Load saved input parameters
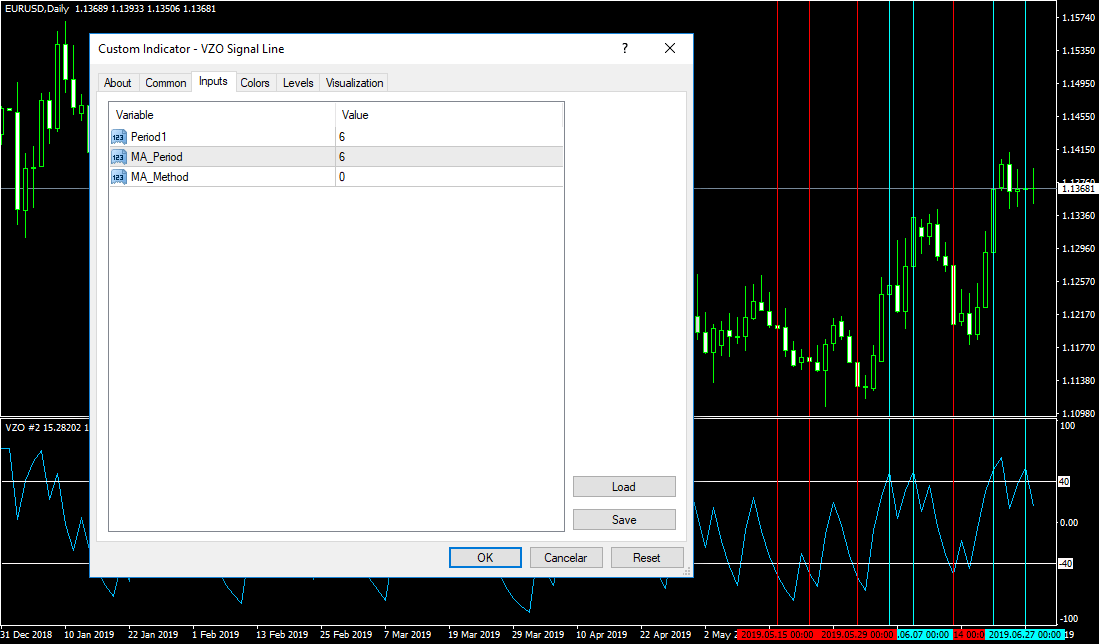This screenshot has height=644, width=1099. 624,486
